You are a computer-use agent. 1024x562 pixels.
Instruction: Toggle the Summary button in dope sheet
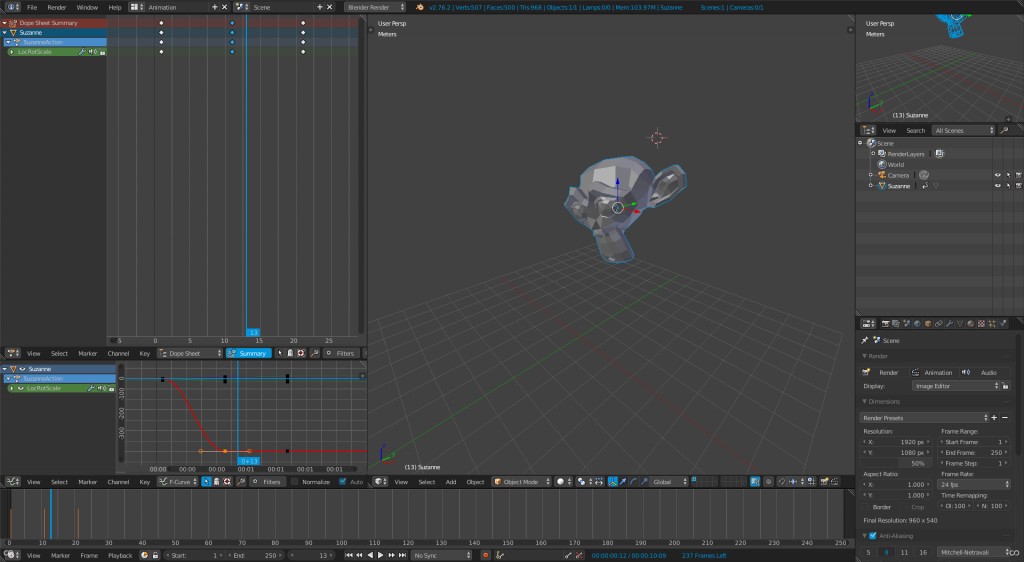pyautogui.click(x=248, y=353)
